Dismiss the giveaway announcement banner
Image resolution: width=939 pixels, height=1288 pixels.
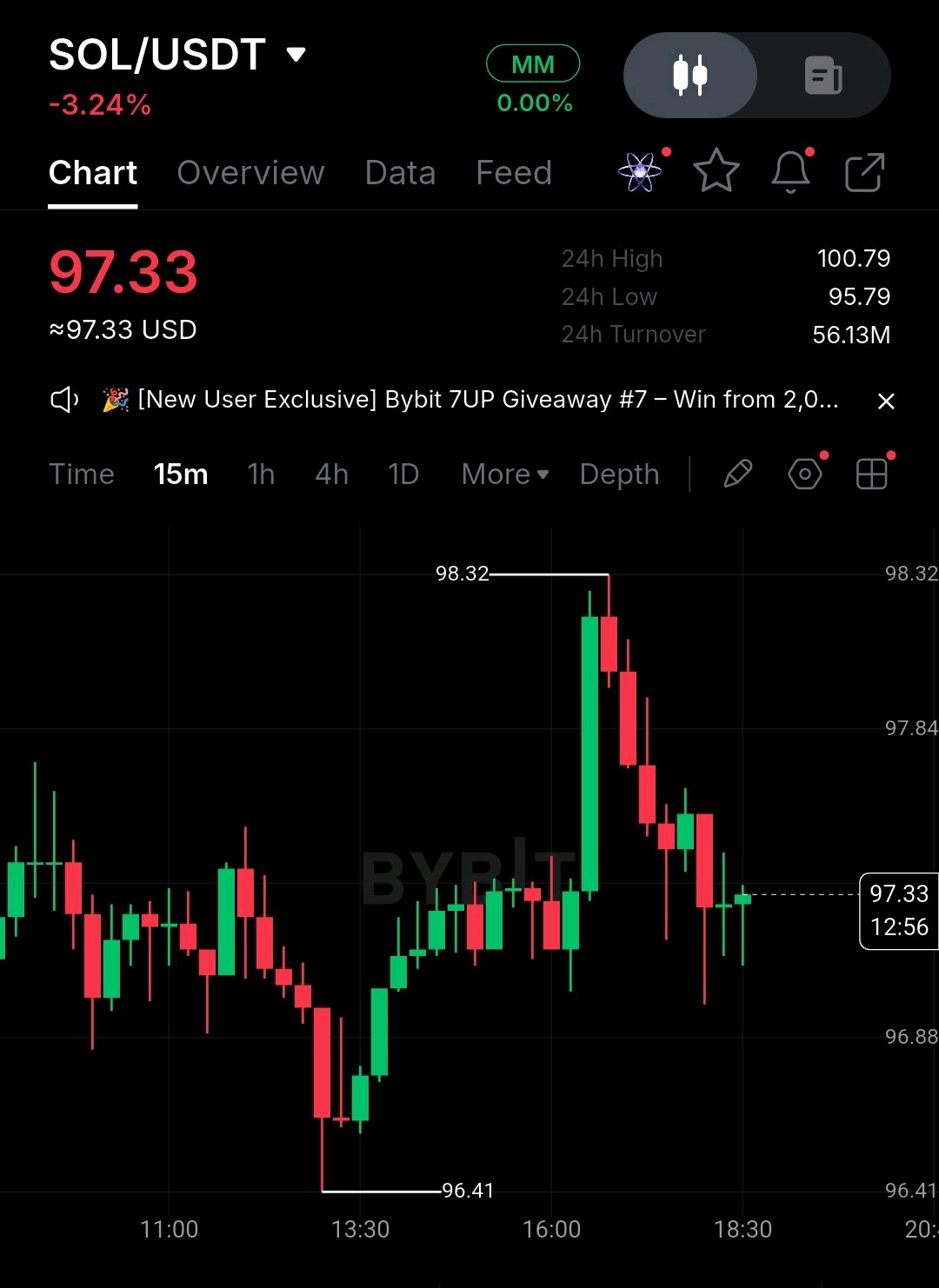point(886,401)
